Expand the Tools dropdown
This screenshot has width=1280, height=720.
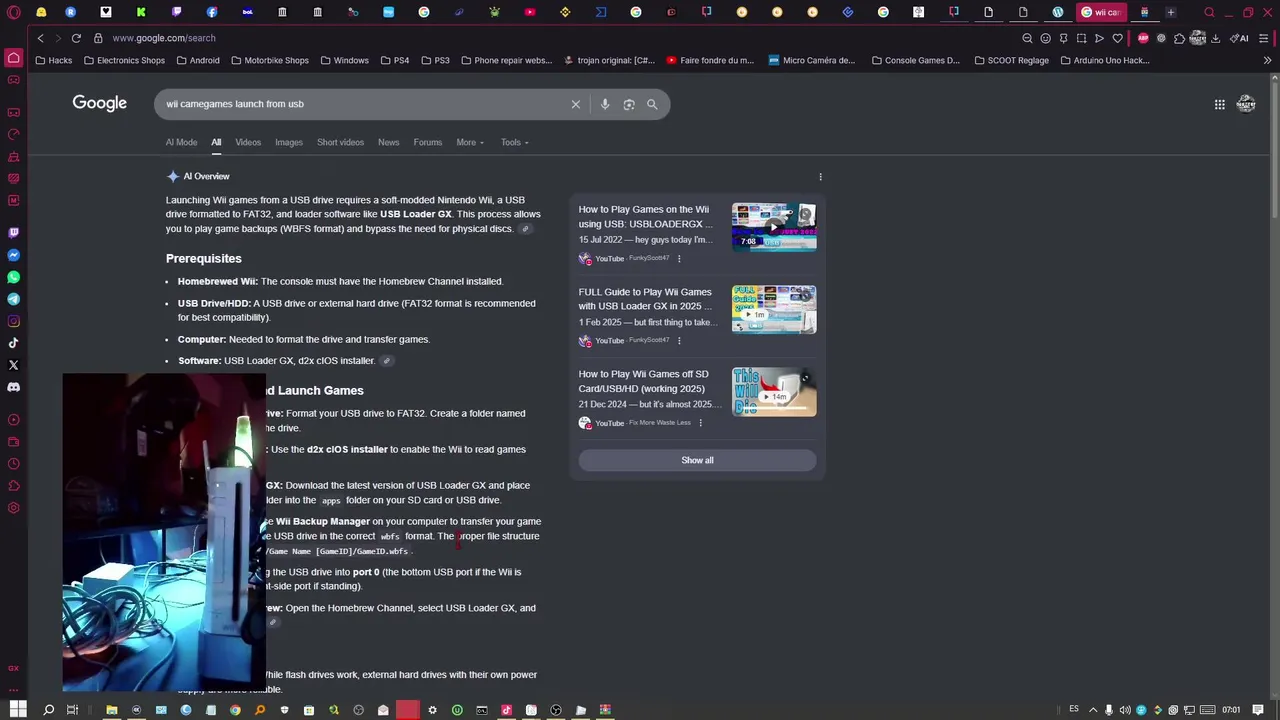(514, 142)
